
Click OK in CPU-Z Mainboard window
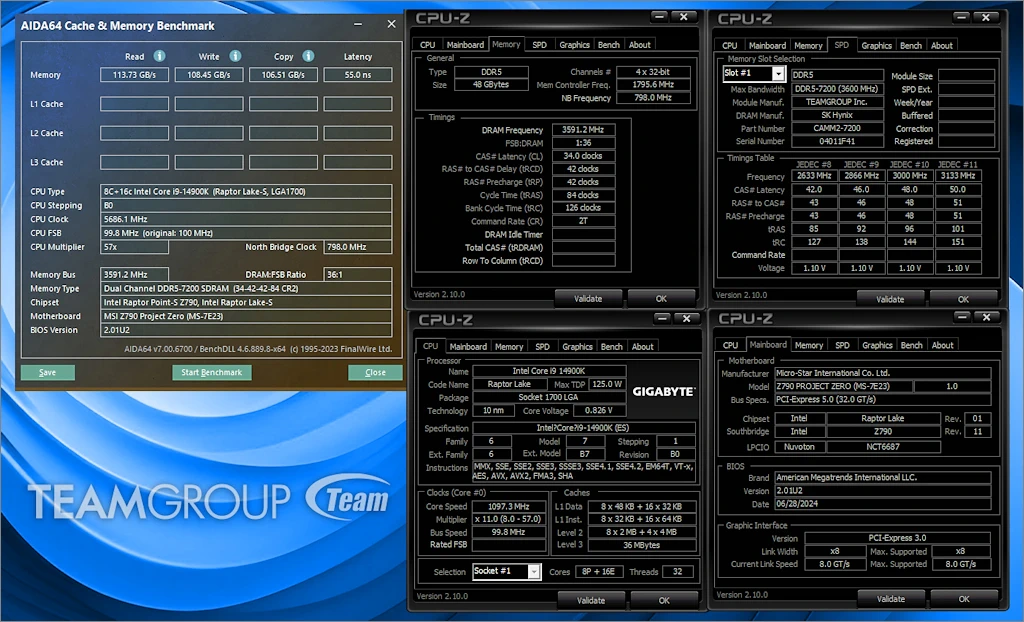964,599
